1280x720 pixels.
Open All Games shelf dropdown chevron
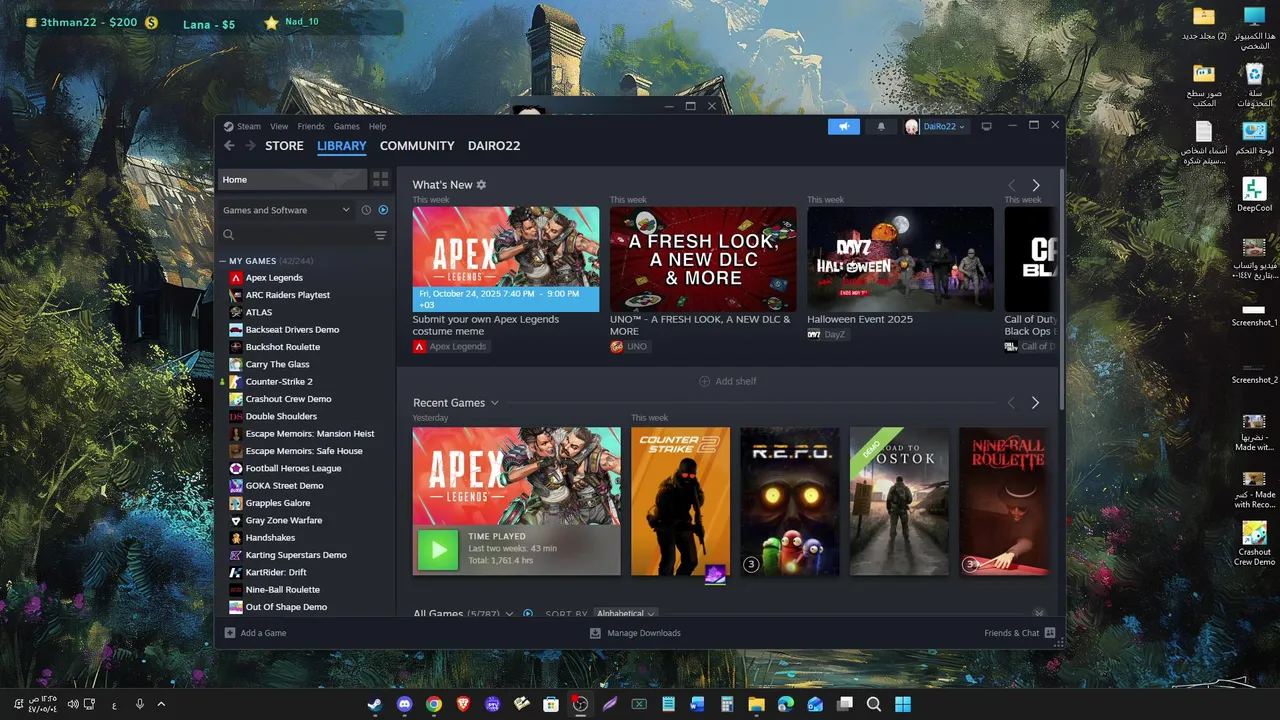[510, 613]
